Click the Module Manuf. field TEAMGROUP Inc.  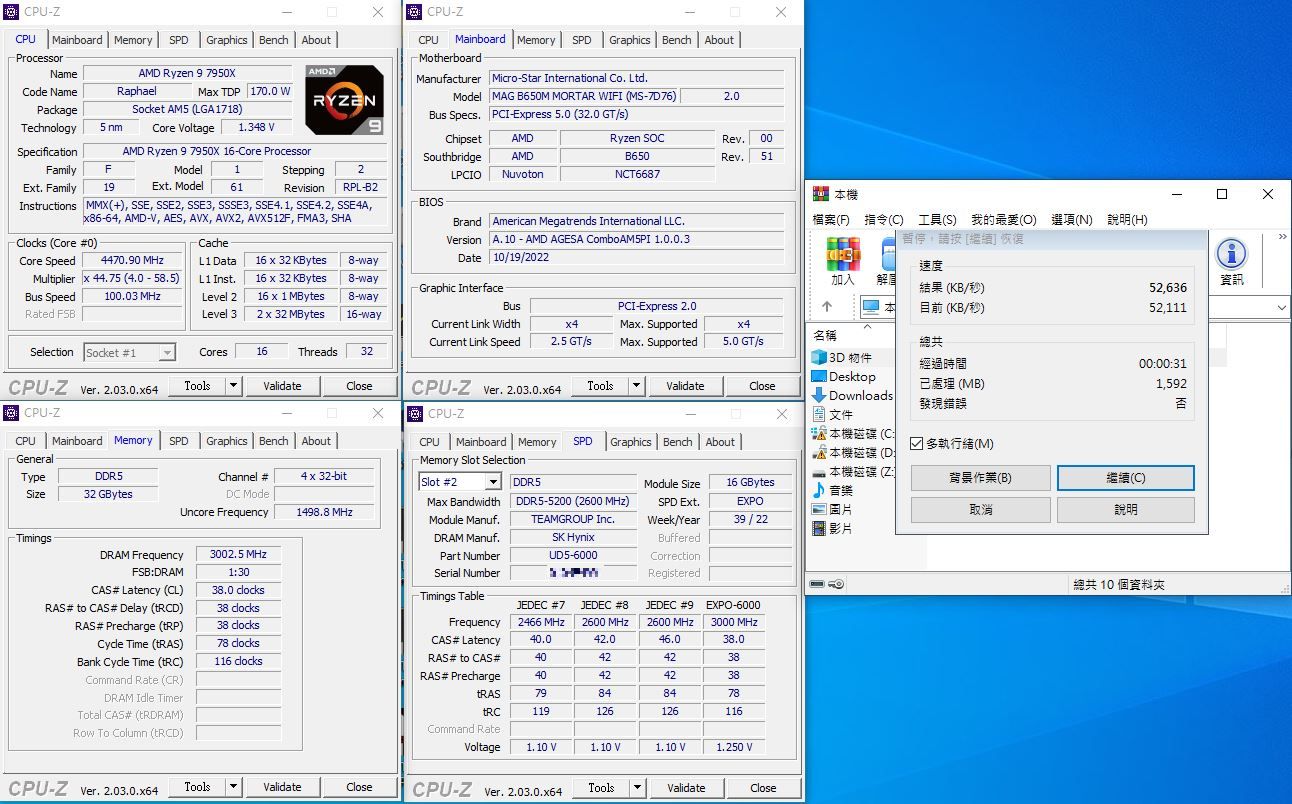click(x=573, y=519)
